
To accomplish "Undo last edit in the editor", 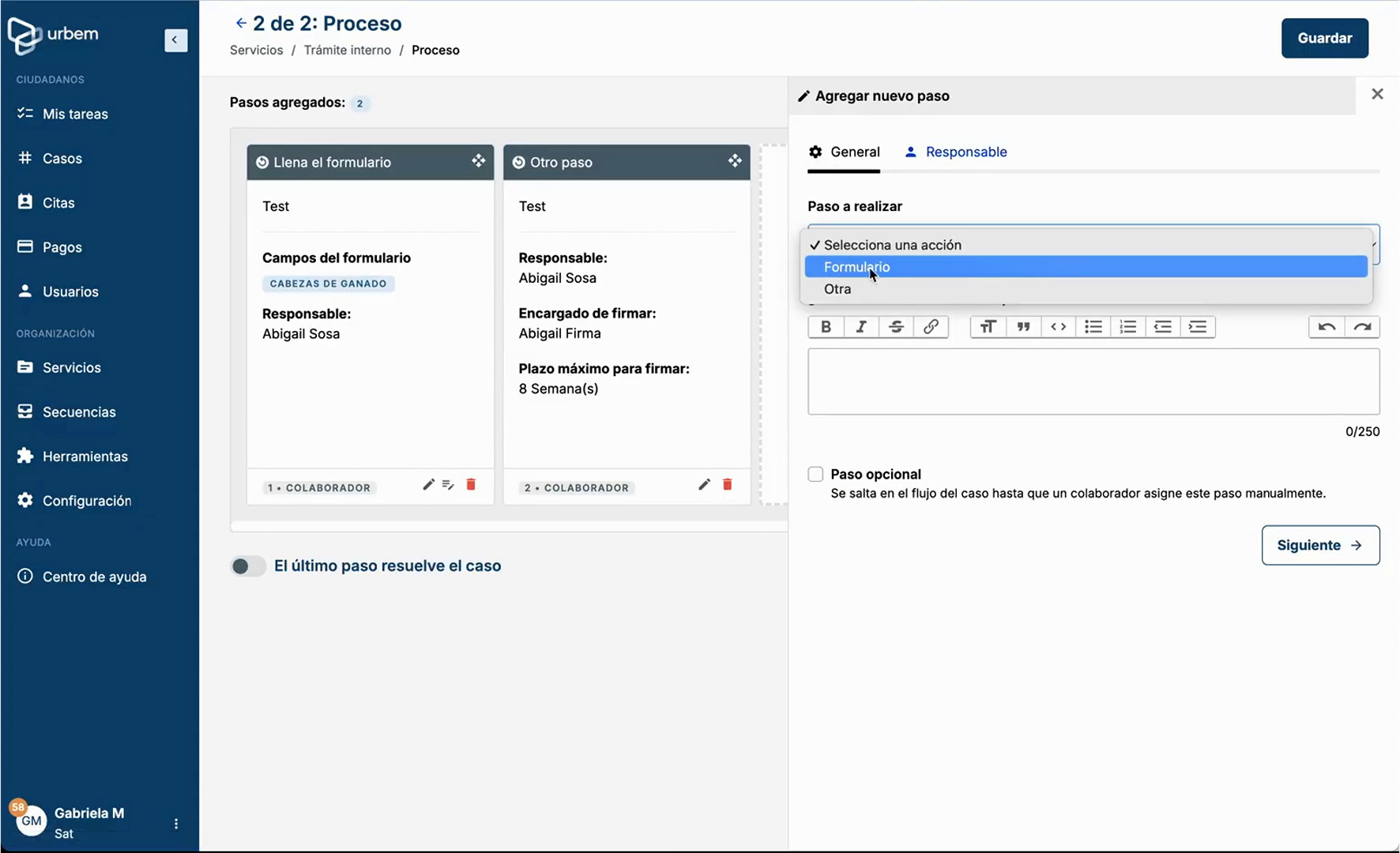I will click(1327, 327).
